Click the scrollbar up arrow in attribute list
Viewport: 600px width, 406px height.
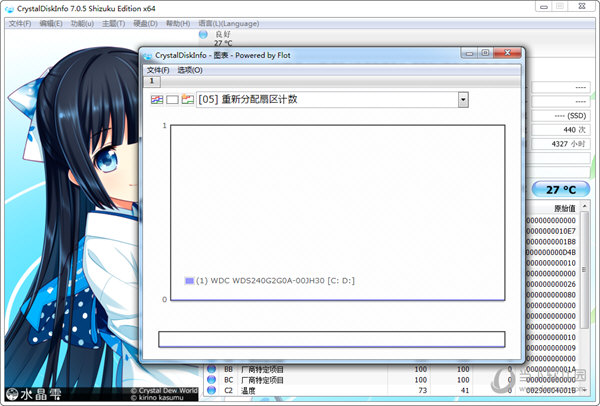click(x=584, y=206)
